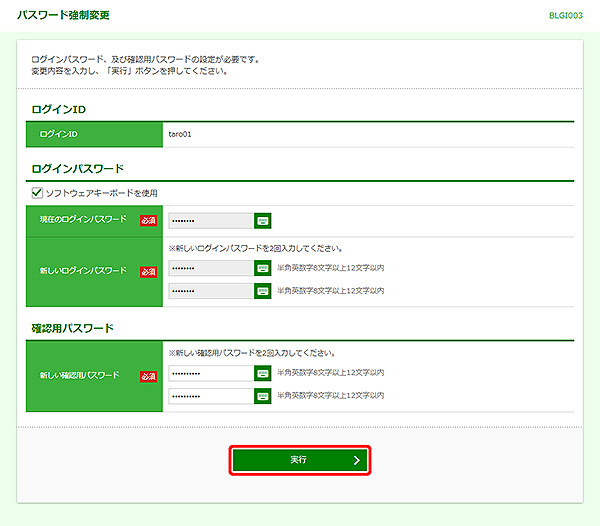Click note ※新しい確認用パスワードを2回入力してください
This screenshot has height=526, width=600.
(x=252, y=353)
